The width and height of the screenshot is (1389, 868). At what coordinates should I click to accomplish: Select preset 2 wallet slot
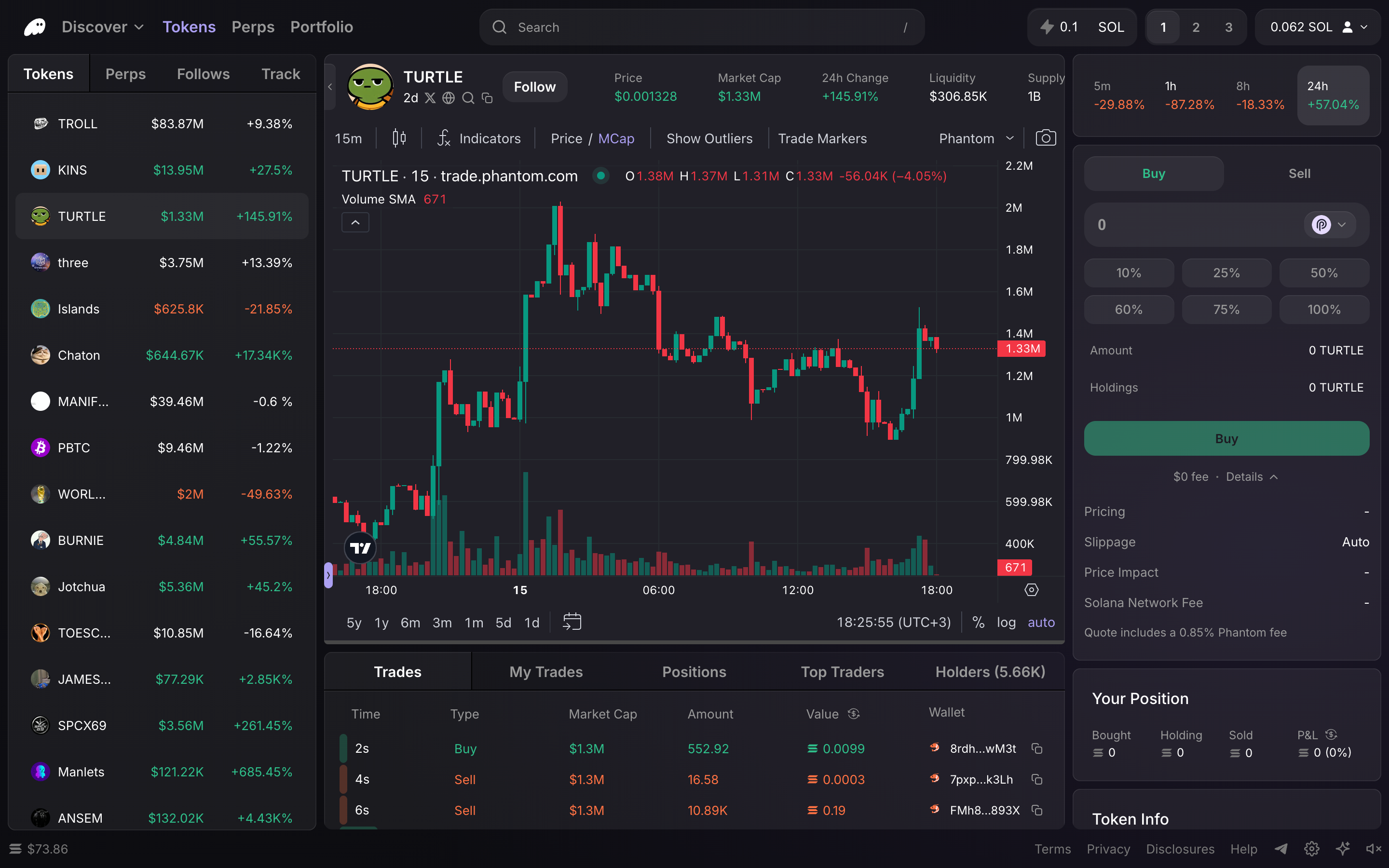(1196, 27)
